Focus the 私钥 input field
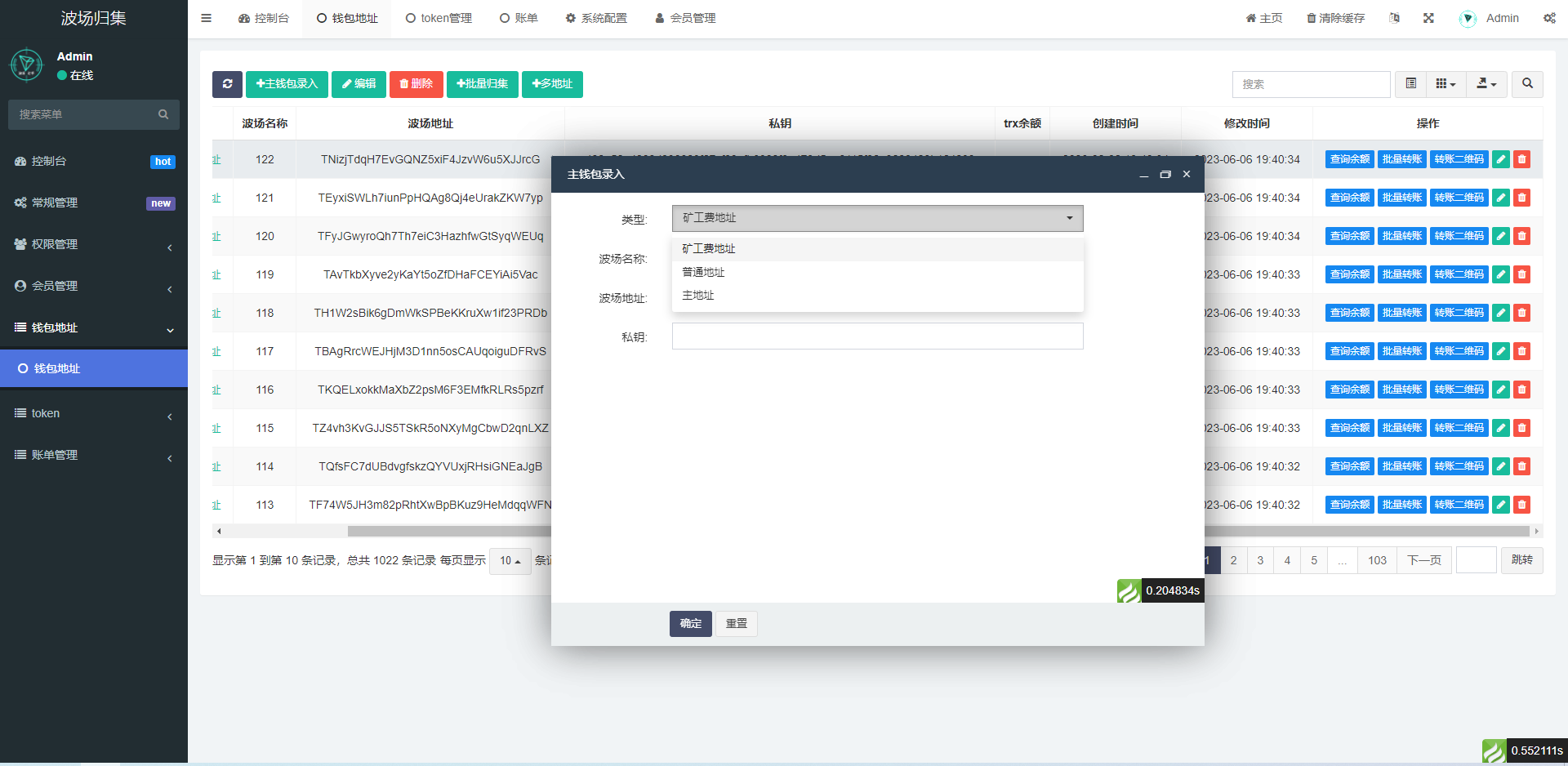 (877, 336)
